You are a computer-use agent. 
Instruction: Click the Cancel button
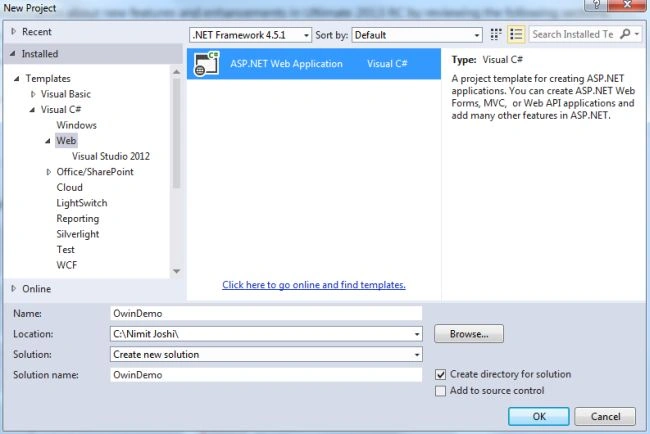click(x=605, y=416)
